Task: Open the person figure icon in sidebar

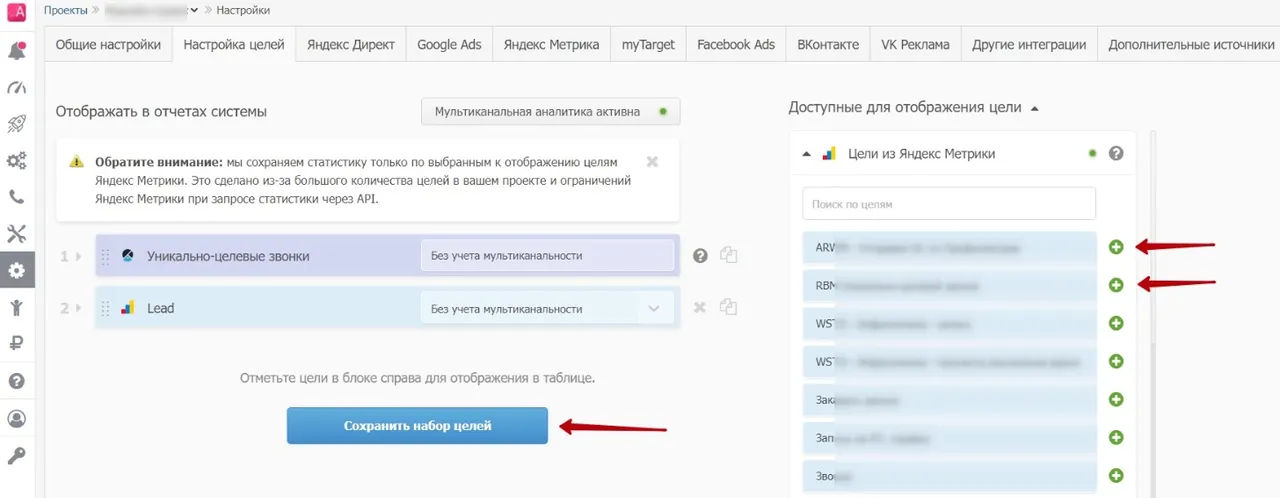Action: tap(16, 308)
